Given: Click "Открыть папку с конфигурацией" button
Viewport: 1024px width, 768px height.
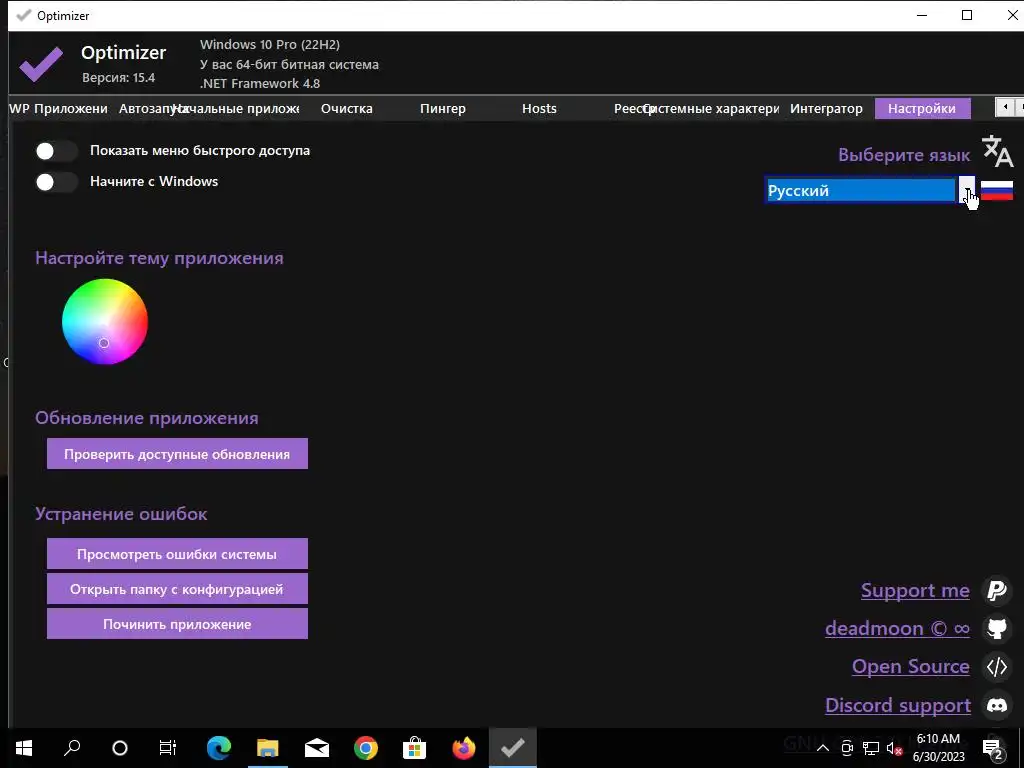Looking at the screenshot, I should [177, 589].
